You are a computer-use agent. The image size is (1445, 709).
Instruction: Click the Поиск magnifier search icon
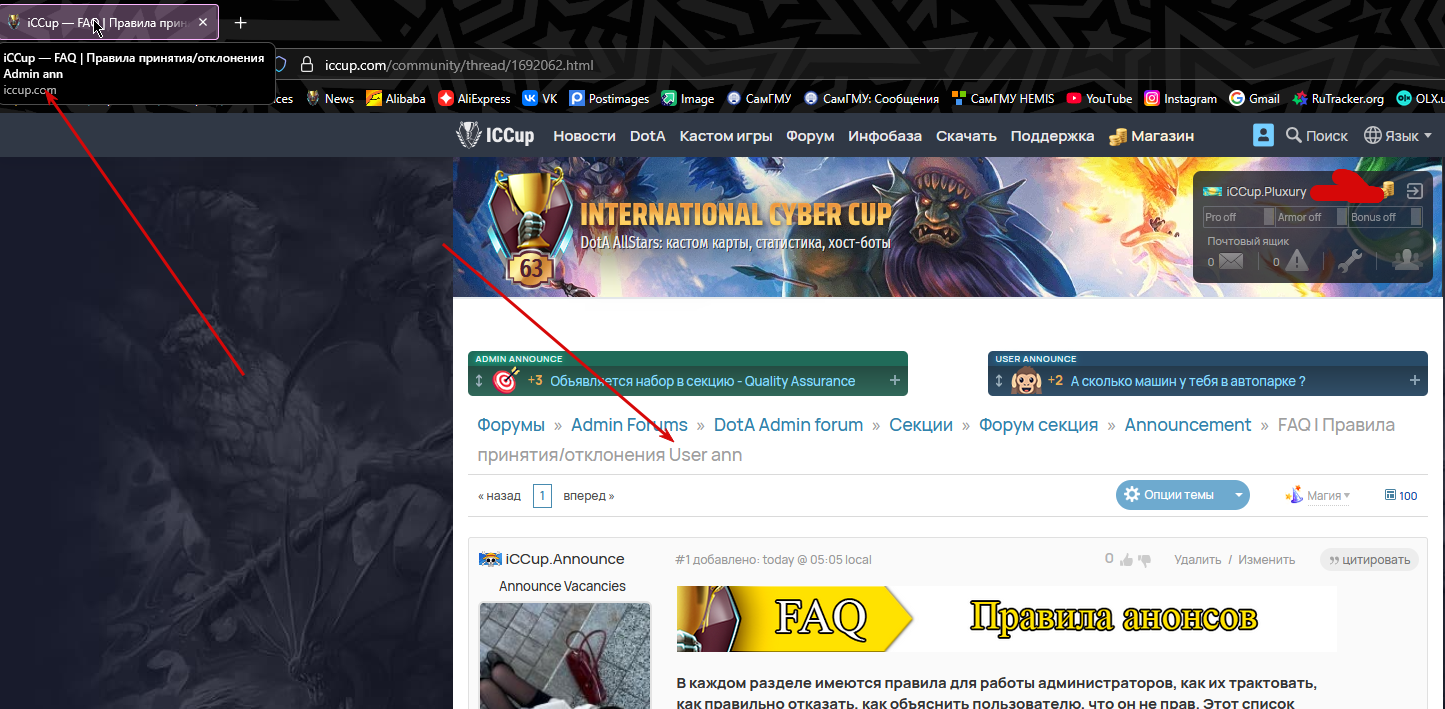(x=1293, y=135)
